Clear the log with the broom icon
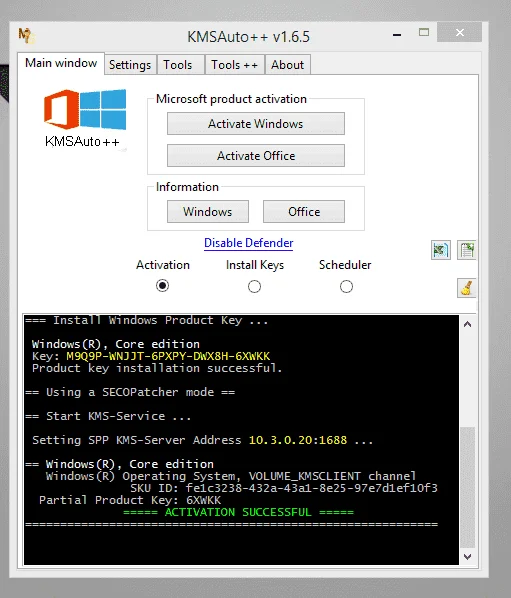The width and height of the screenshot is (511, 598). (467, 288)
